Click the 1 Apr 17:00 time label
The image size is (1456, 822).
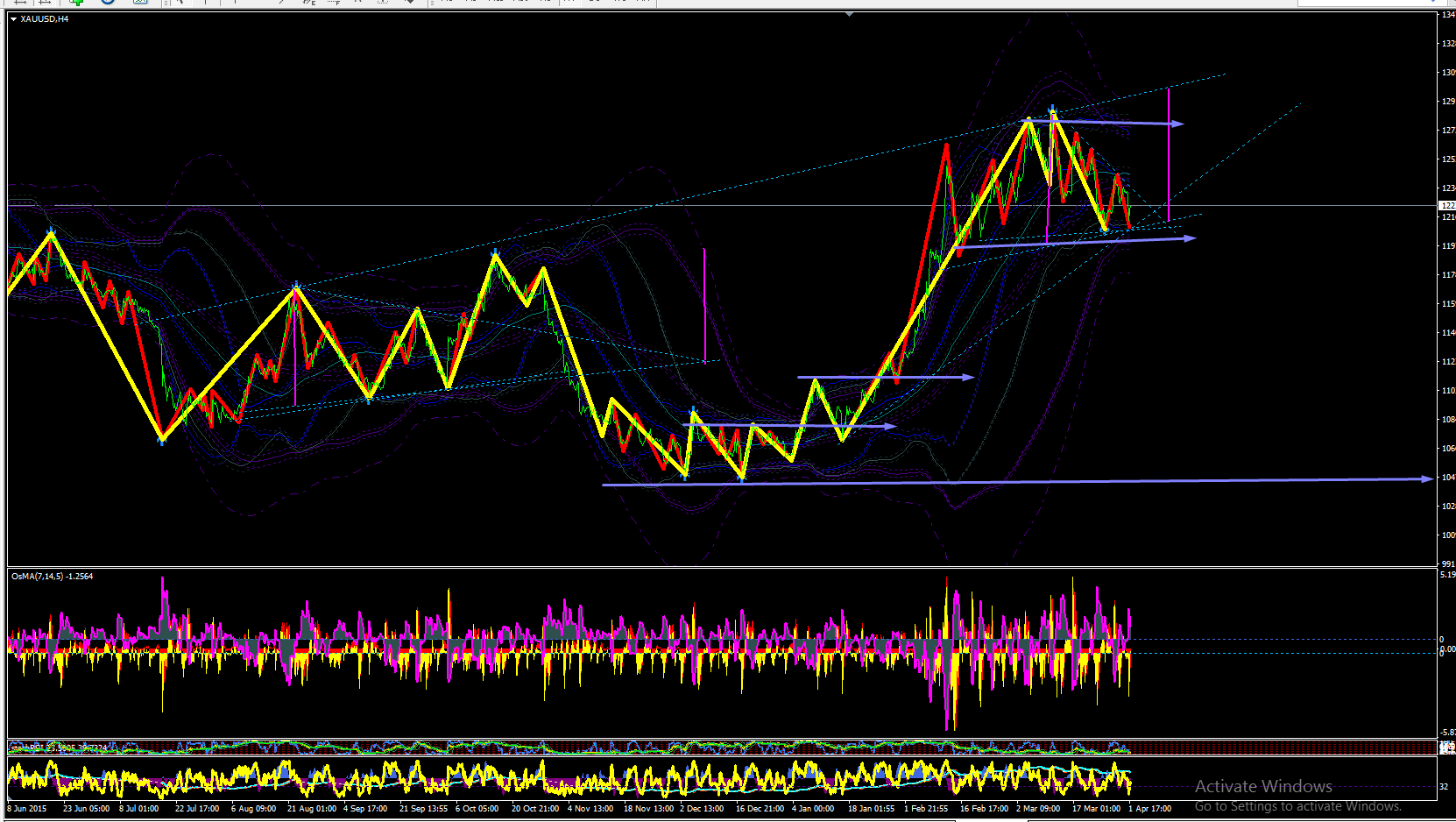(x=1150, y=808)
